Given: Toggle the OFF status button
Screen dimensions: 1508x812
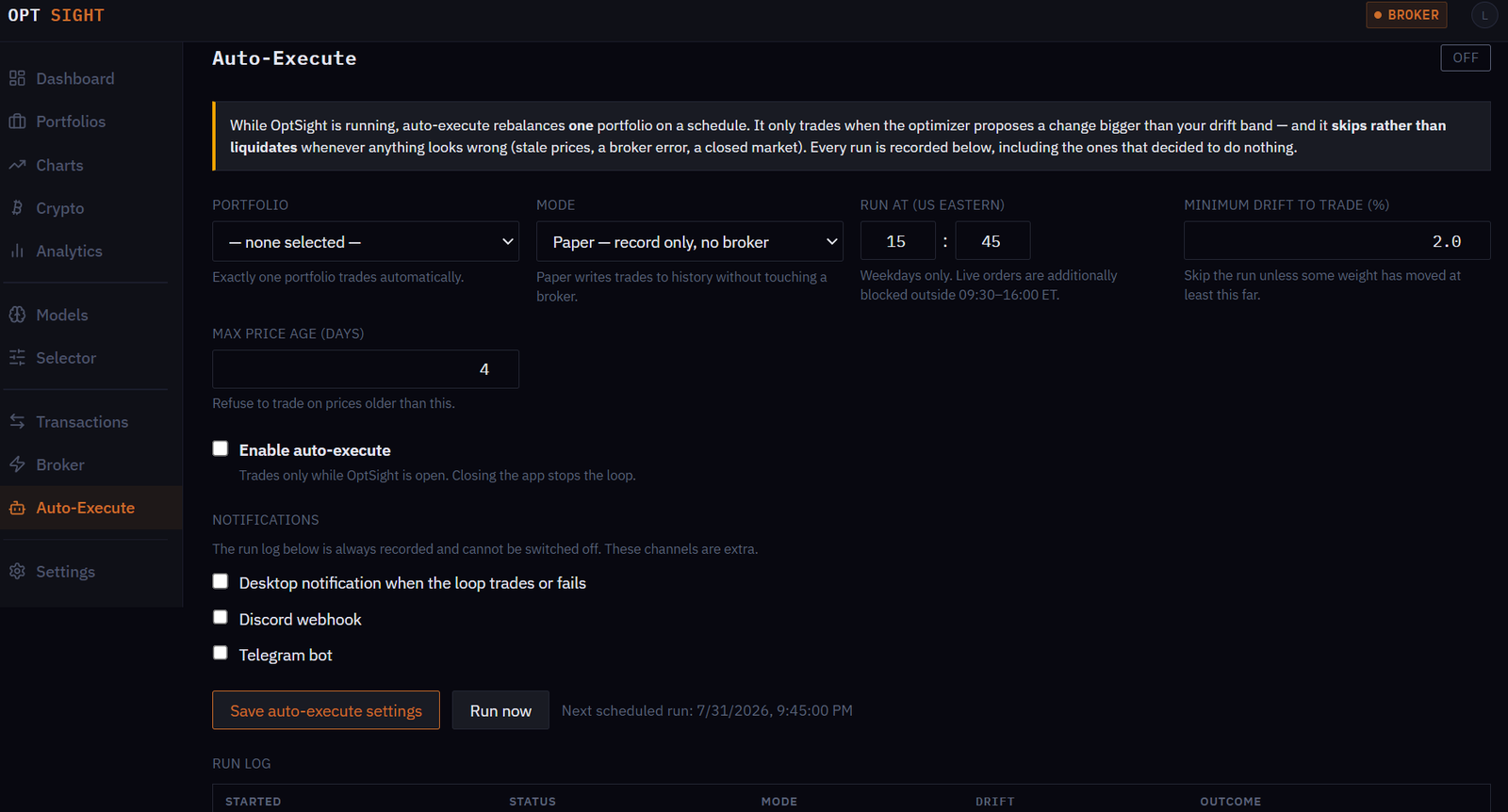Looking at the screenshot, I should click(x=1466, y=57).
